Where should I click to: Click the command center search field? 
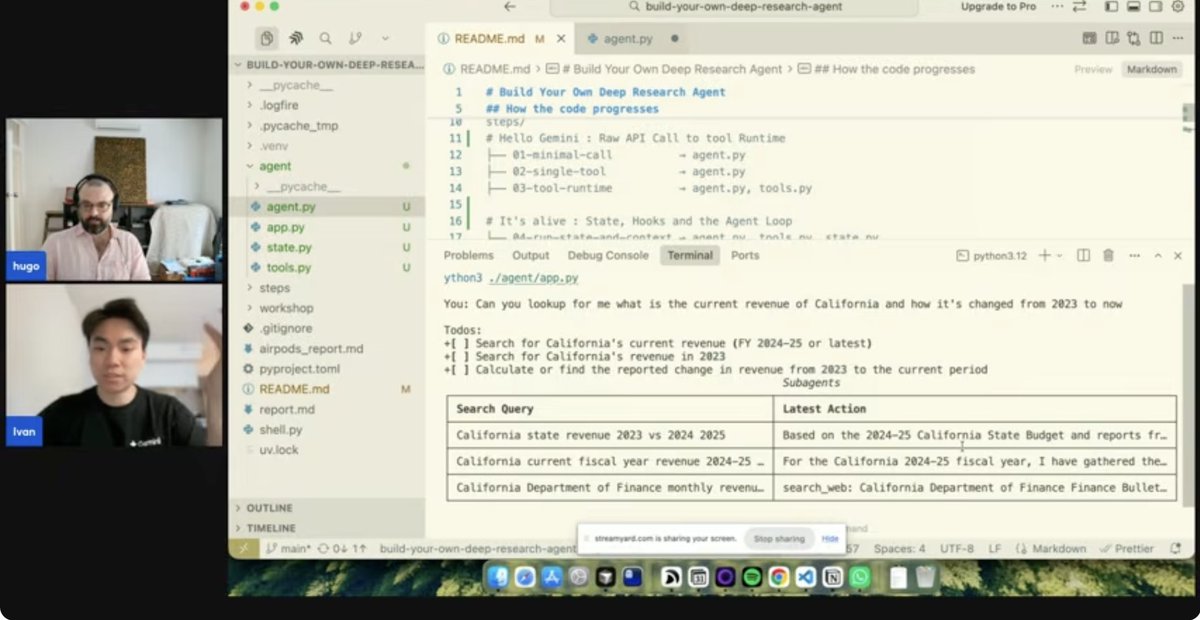click(735, 7)
